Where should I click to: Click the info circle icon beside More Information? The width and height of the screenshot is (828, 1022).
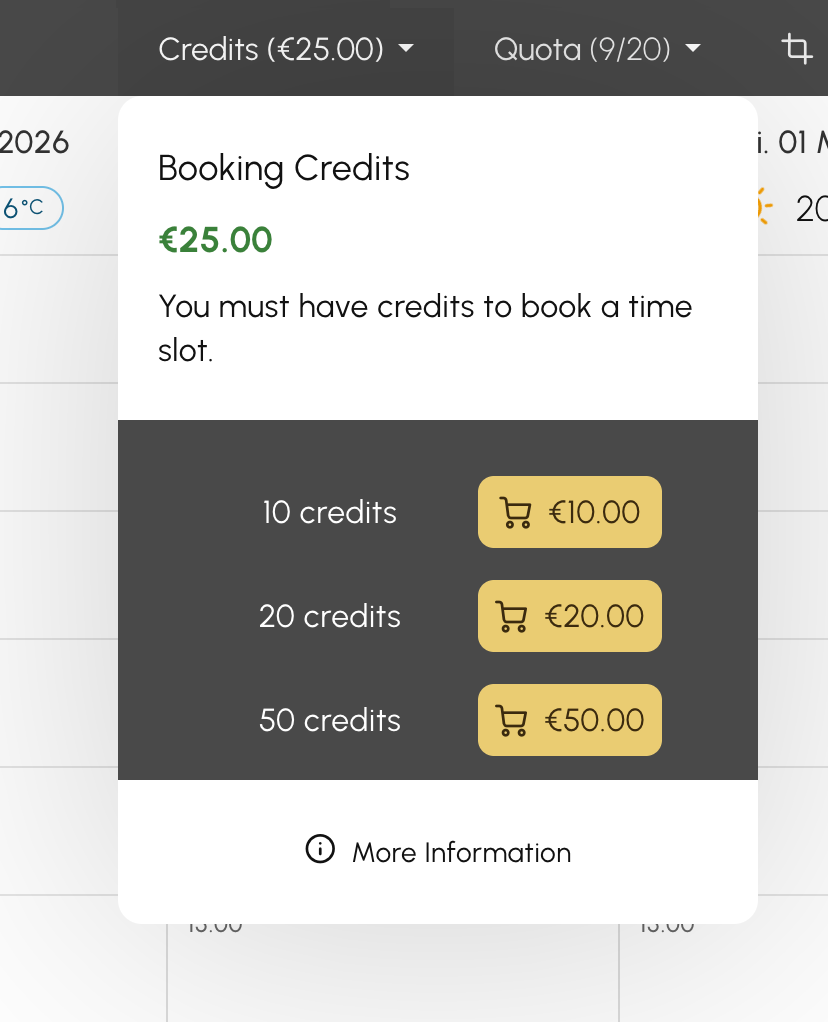pos(320,849)
